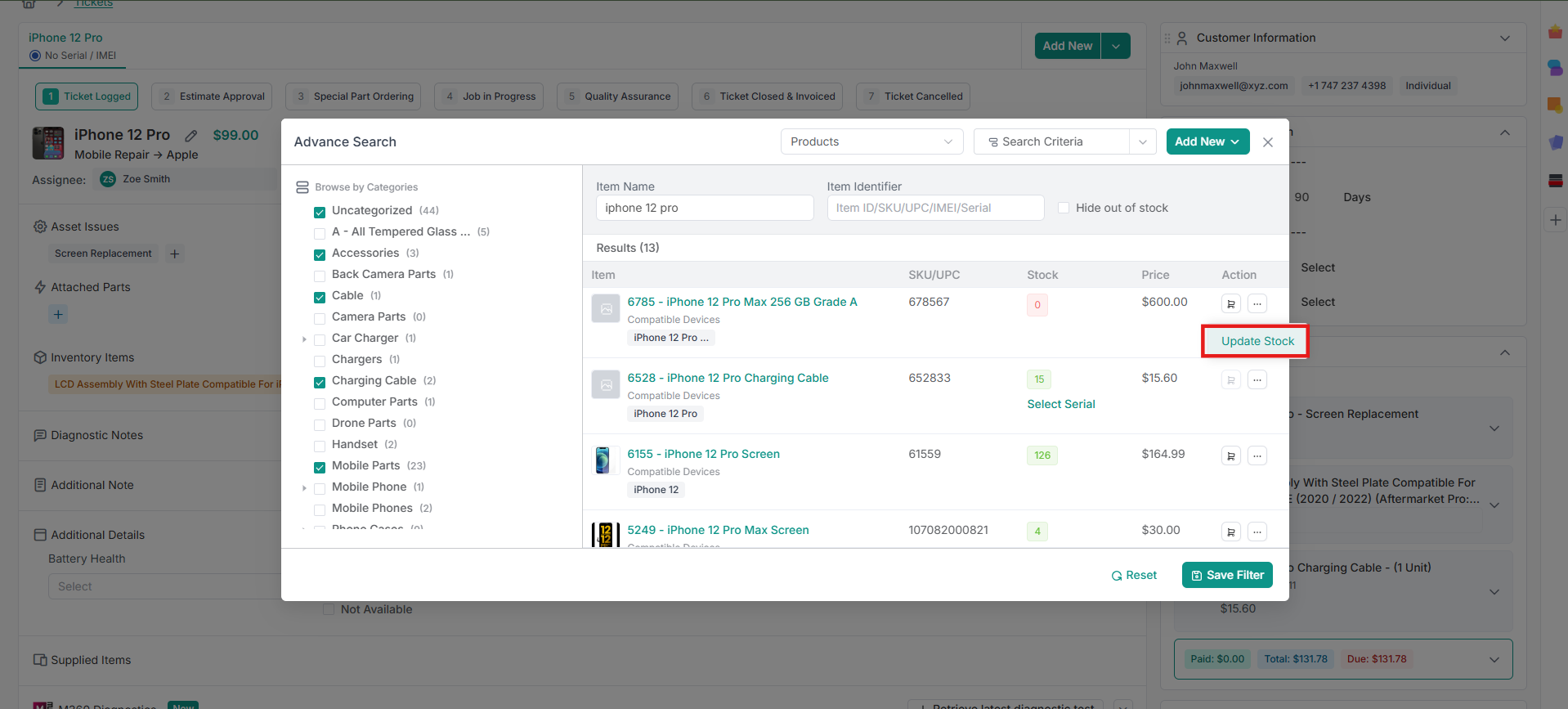Add iPhone 12 Pro Max Screen to cart
This screenshot has height=709, width=1568.
[1231, 532]
